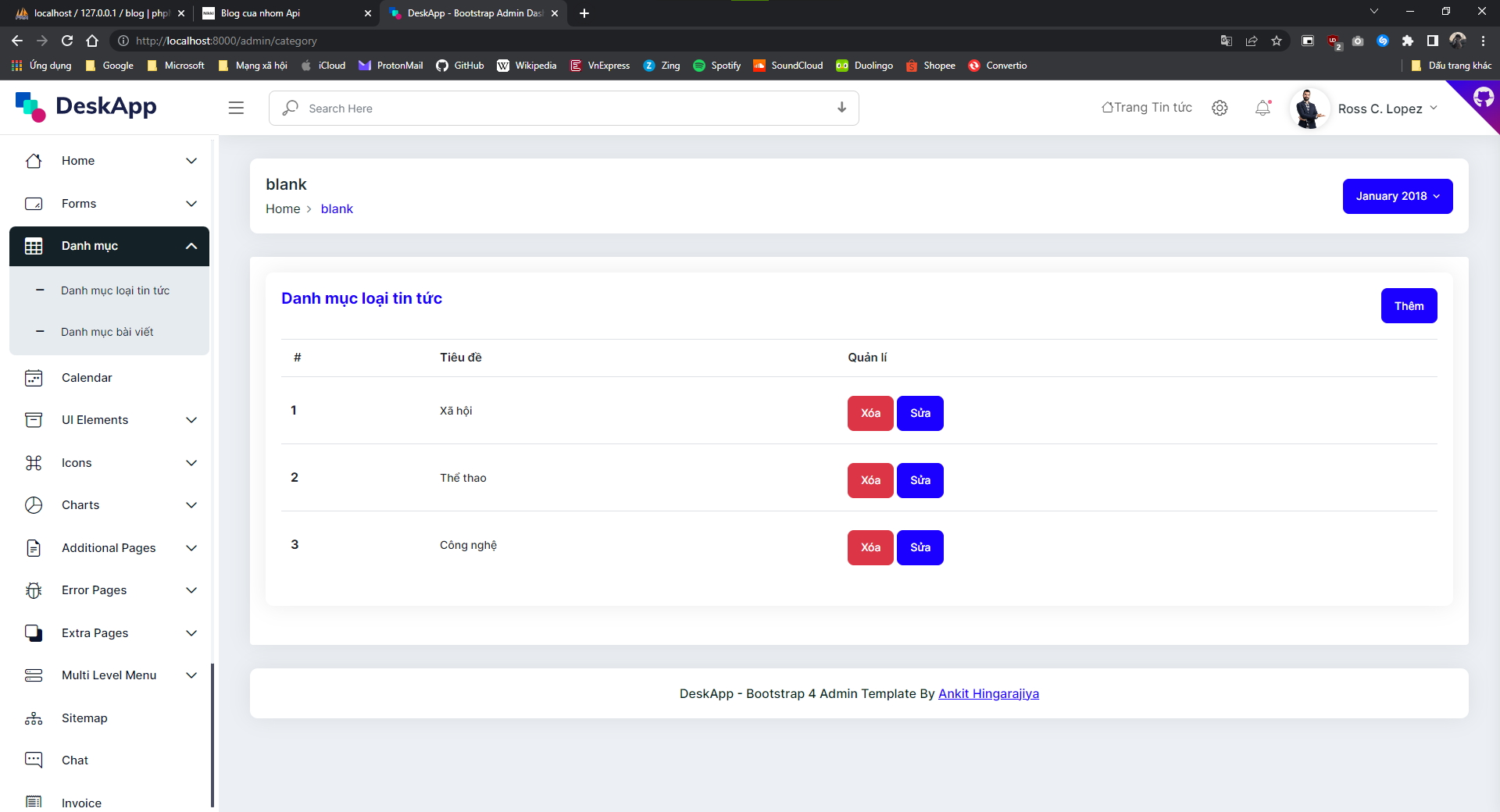The width and height of the screenshot is (1500, 812).
Task: Click Xóa for Thể thao row
Action: tap(870, 480)
